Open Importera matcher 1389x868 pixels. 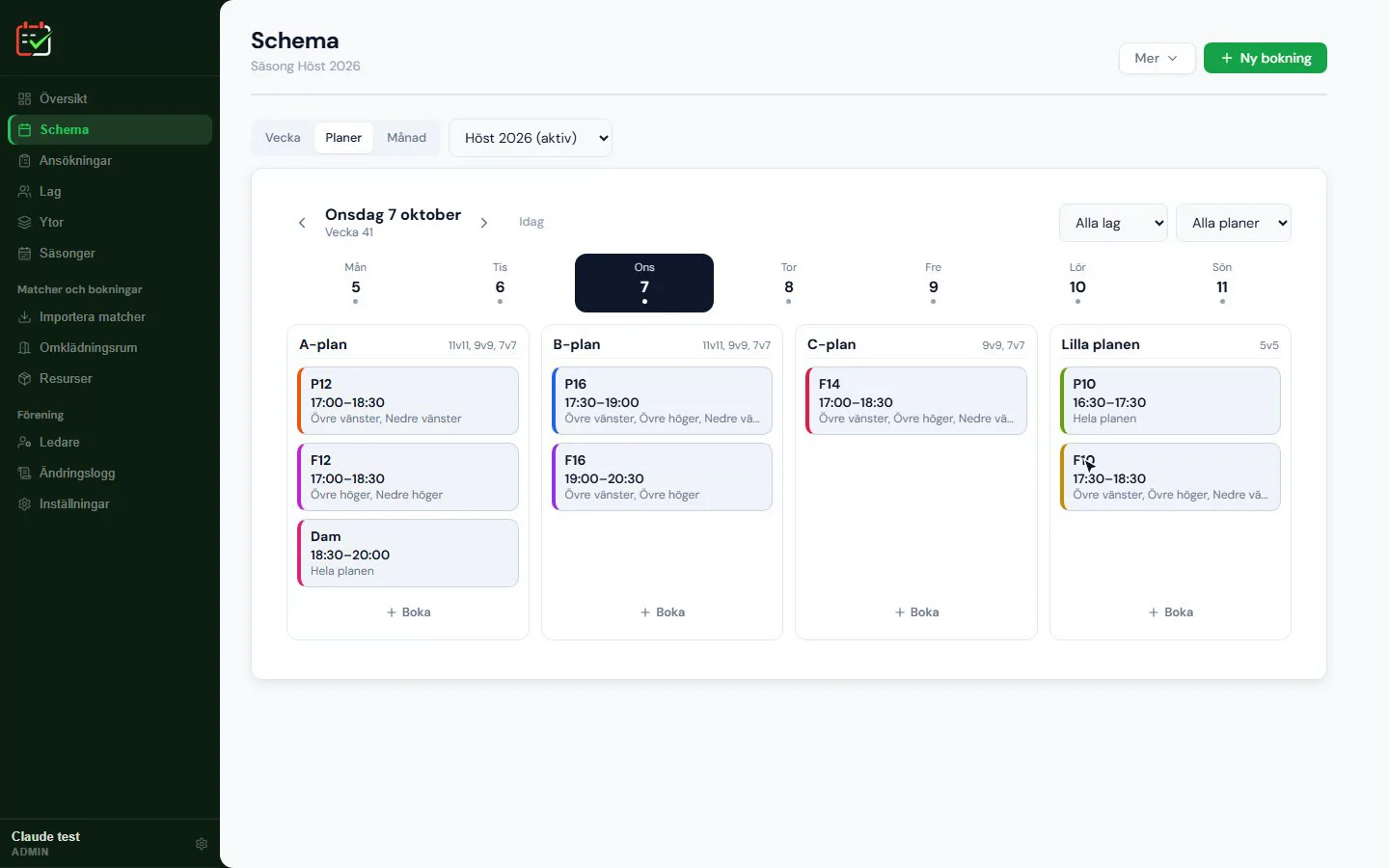110,316
